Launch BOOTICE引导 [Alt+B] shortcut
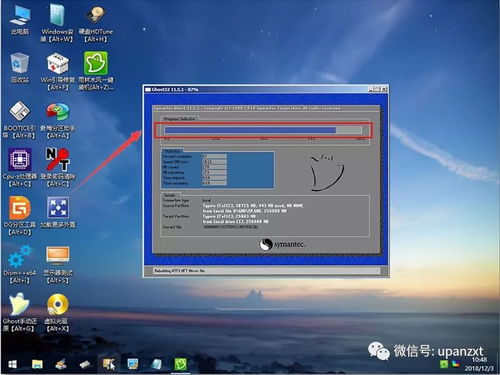Screen dimensions: 500x375 (x=19, y=120)
